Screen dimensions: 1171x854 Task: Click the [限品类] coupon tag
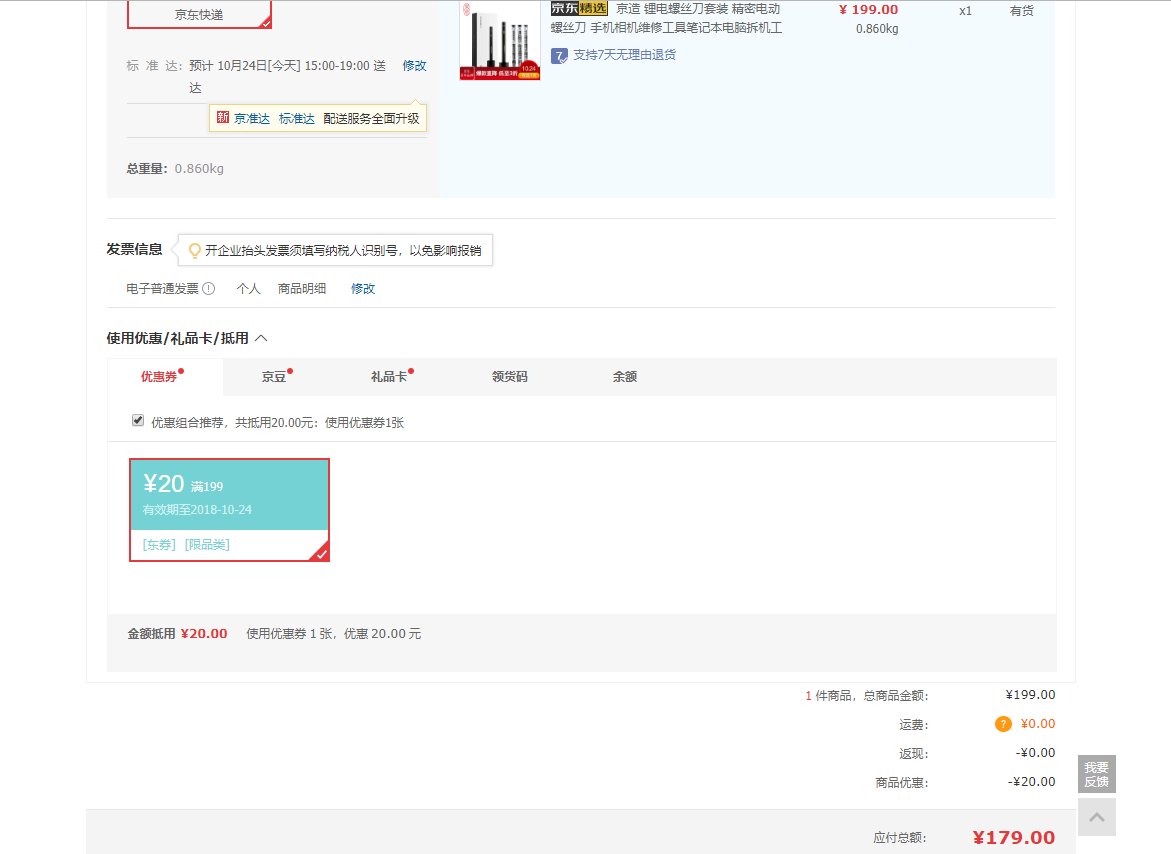point(207,545)
